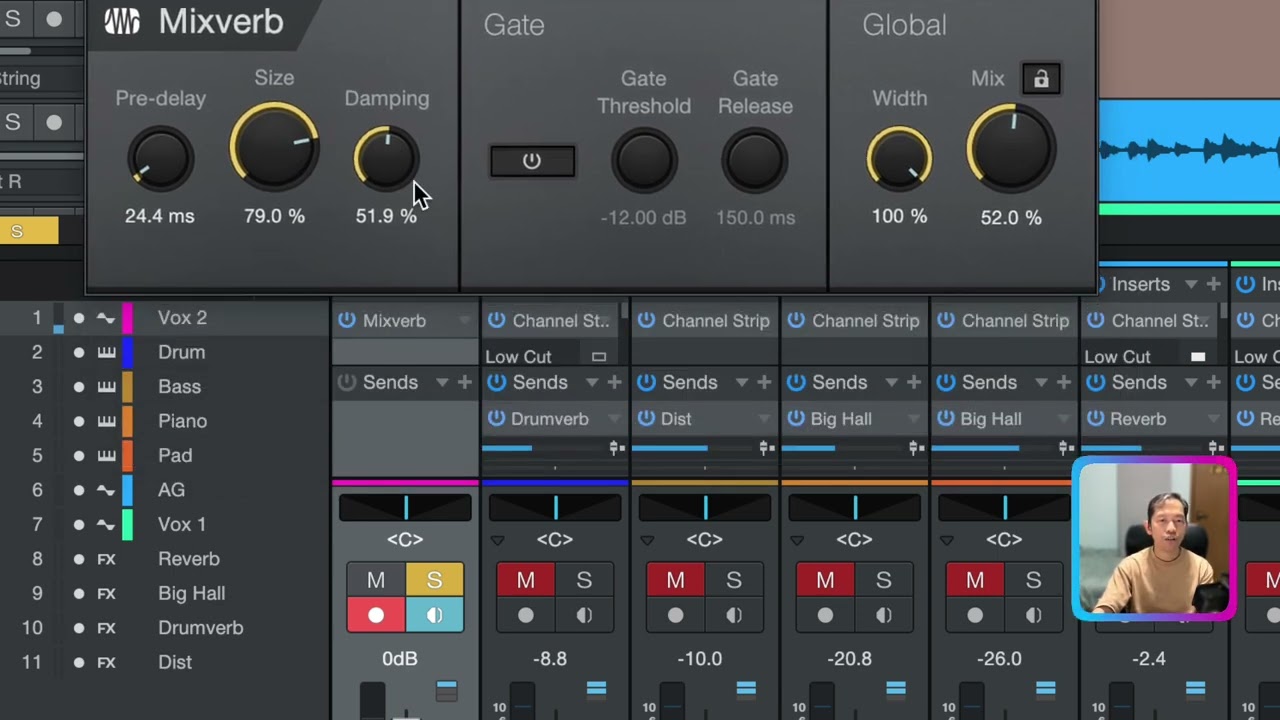
Task: Click the Drumverb send level bar
Action: pos(544,448)
